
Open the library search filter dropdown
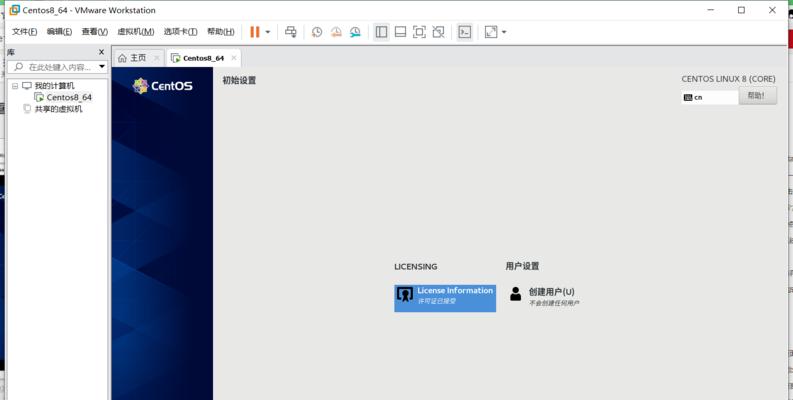point(102,67)
